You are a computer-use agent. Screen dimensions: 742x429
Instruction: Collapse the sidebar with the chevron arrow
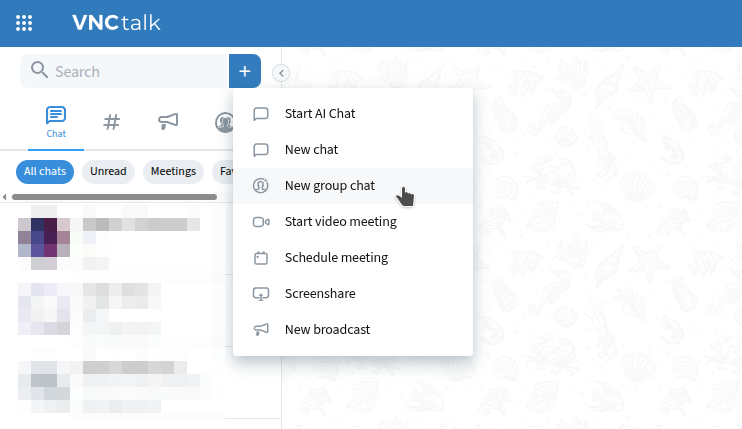pyautogui.click(x=281, y=72)
